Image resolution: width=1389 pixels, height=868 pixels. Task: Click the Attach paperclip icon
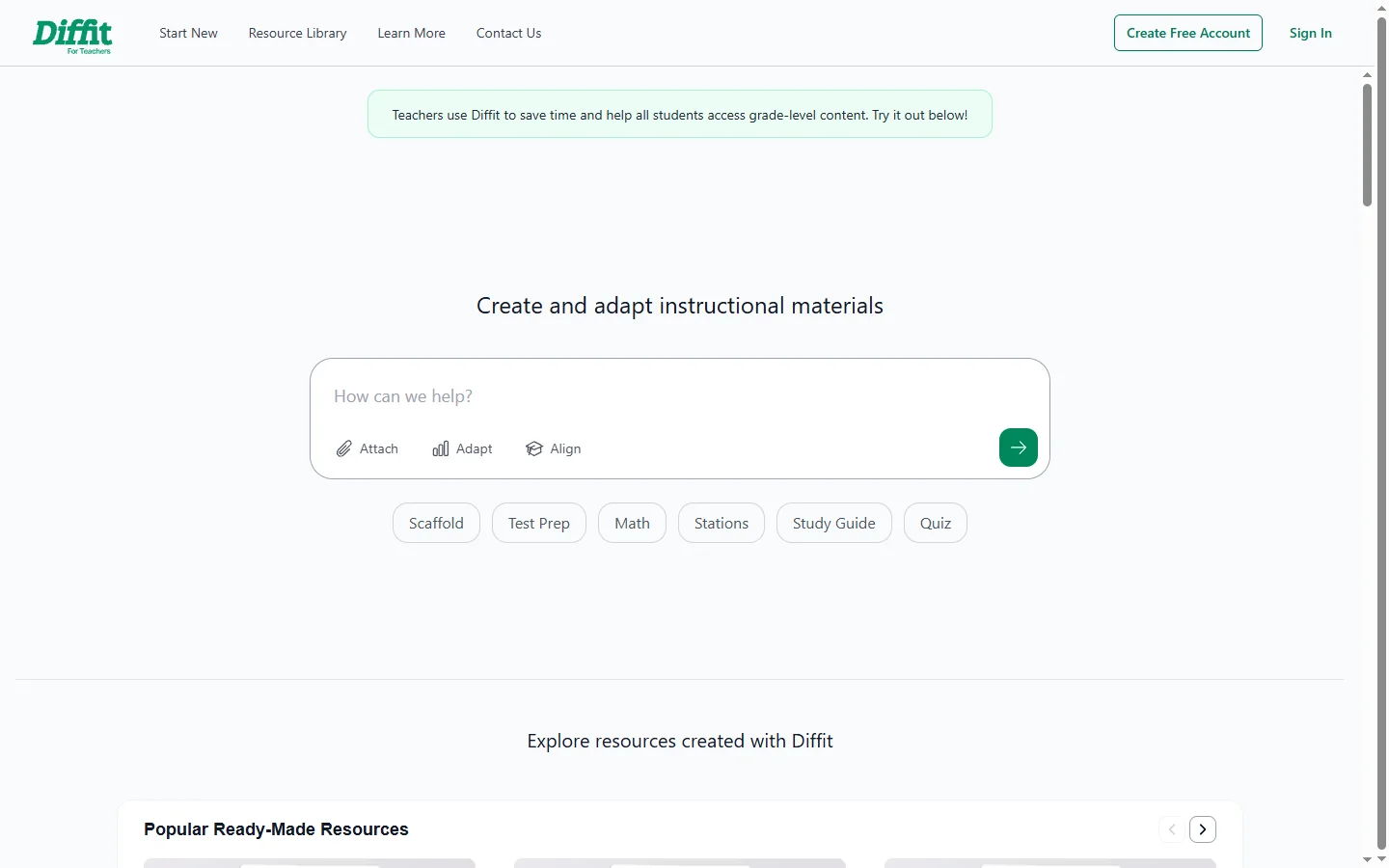pos(344,448)
